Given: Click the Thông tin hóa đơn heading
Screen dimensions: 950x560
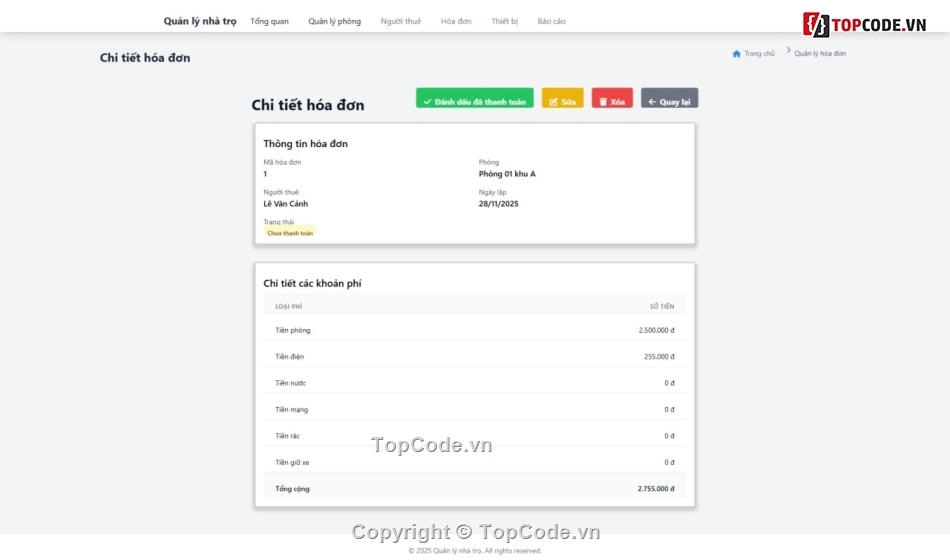Looking at the screenshot, I should (x=305, y=144).
